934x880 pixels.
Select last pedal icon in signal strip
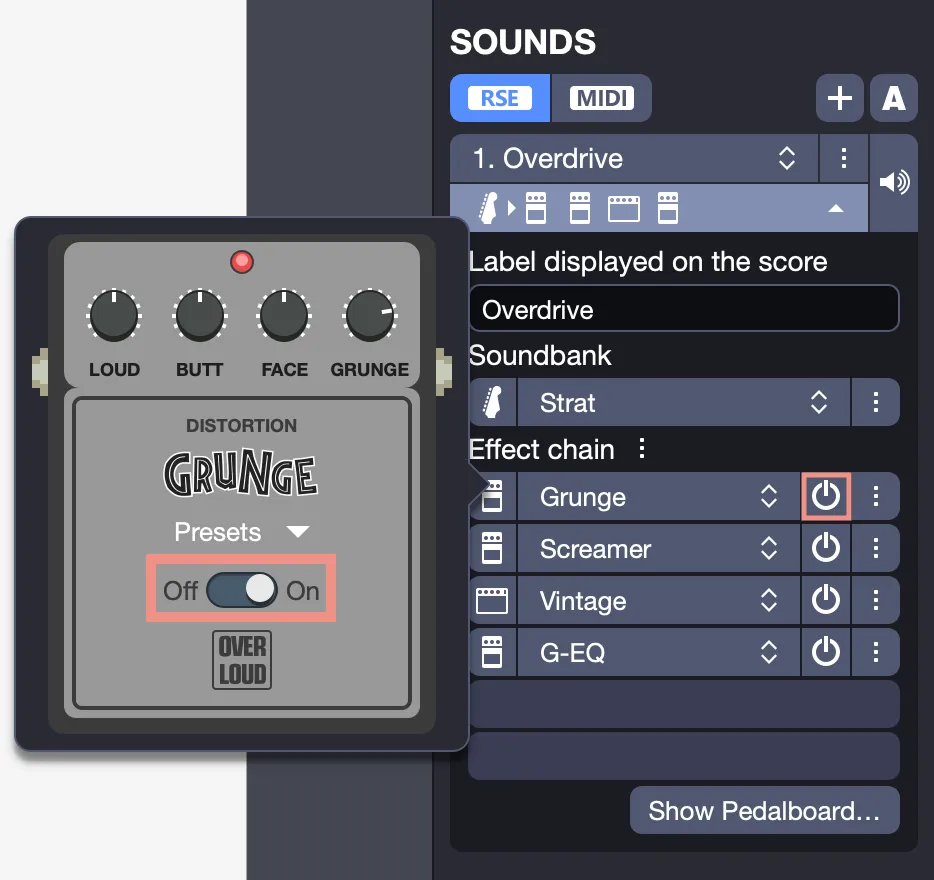(x=668, y=208)
